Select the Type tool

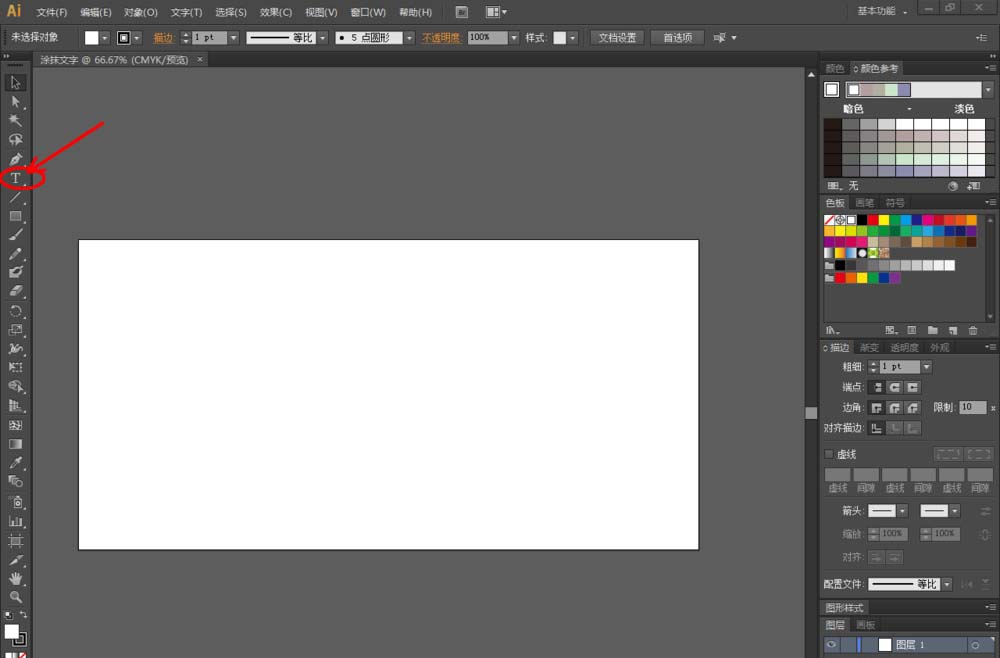(x=15, y=178)
